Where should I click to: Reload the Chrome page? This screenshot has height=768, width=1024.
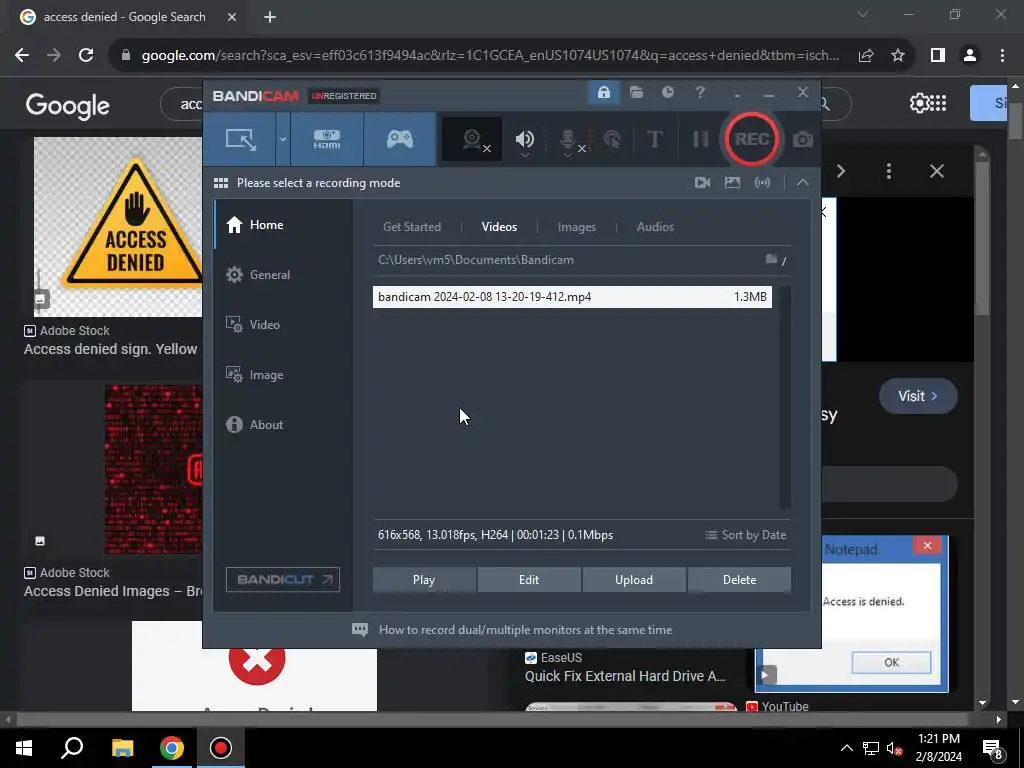[x=86, y=56]
